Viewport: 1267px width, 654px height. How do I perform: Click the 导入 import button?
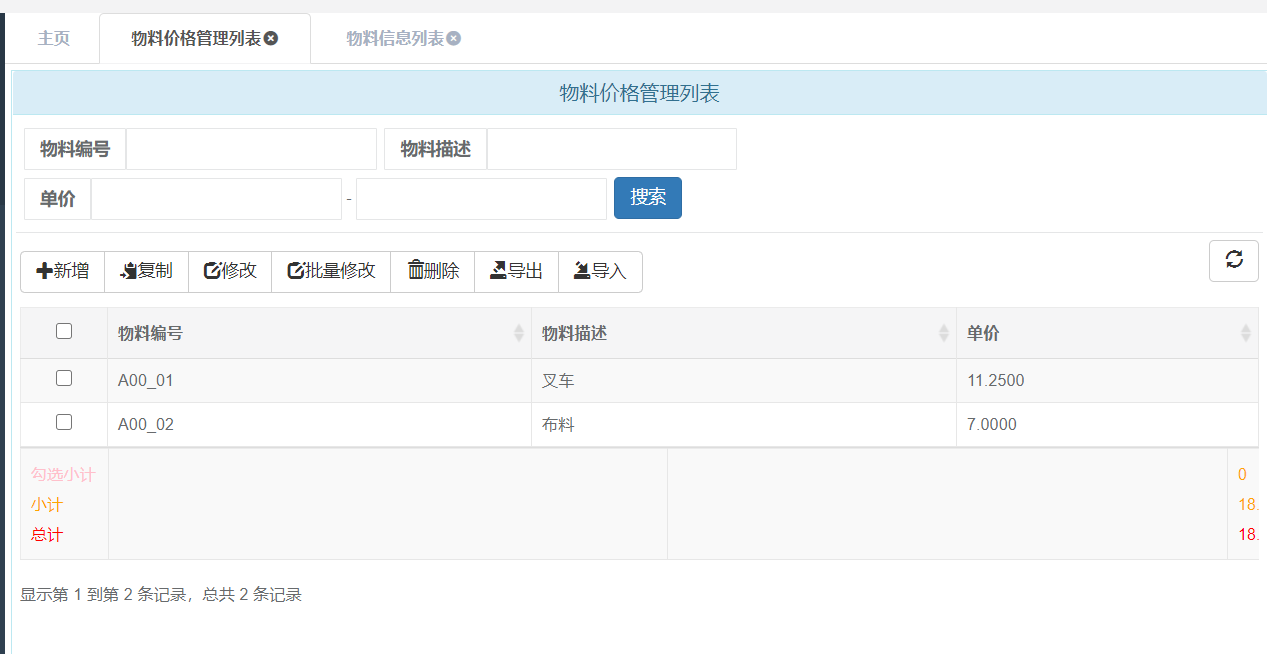(x=600, y=271)
